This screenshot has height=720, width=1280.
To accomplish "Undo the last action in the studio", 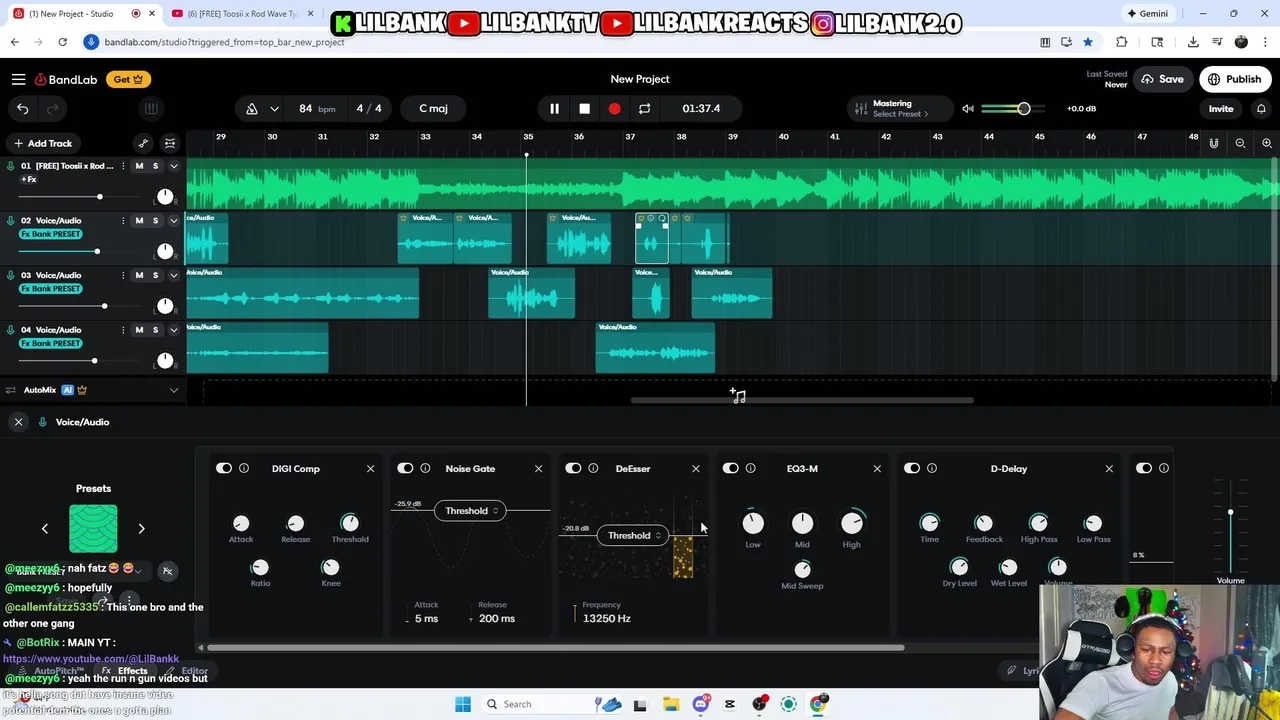I will coord(22,108).
